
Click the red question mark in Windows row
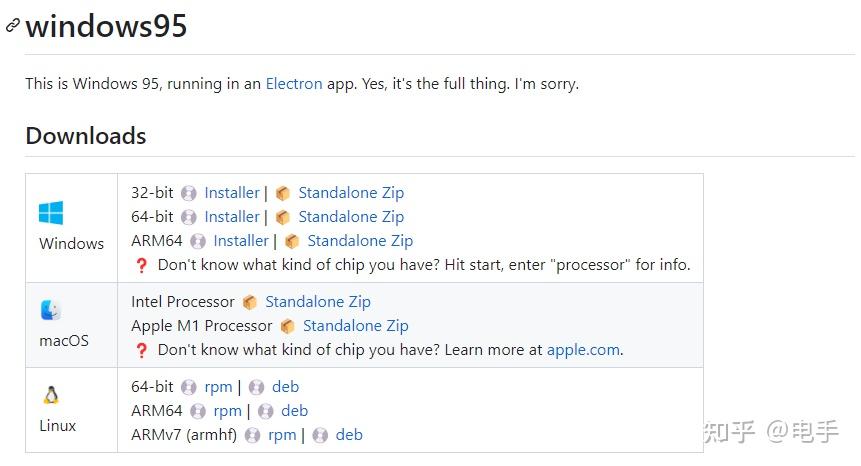pyautogui.click(x=141, y=266)
